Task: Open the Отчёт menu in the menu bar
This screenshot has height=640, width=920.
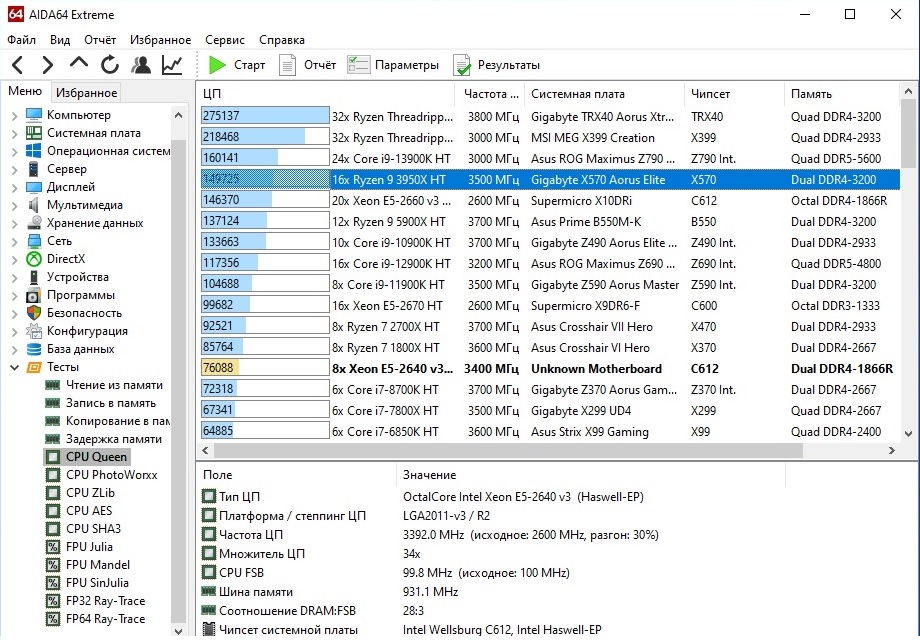Action: tap(100, 40)
